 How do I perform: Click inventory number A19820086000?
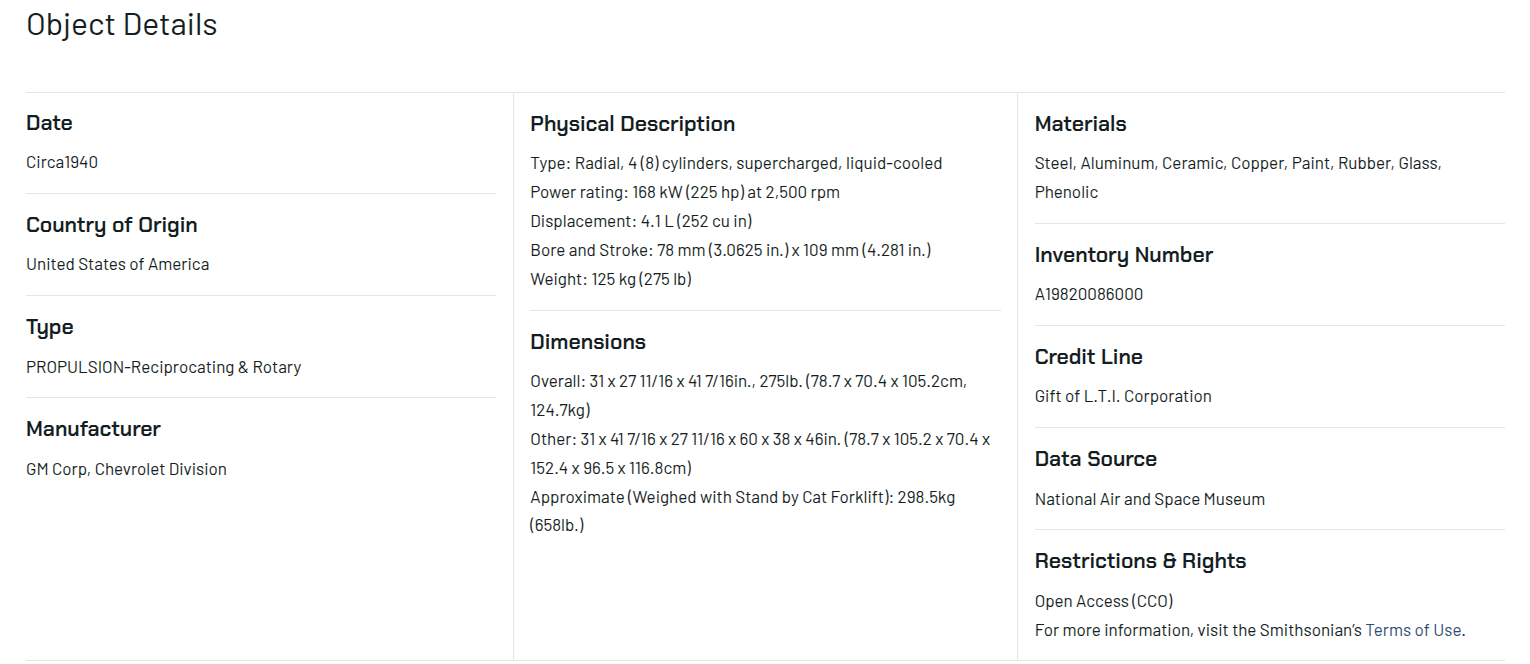coord(1089,294)
